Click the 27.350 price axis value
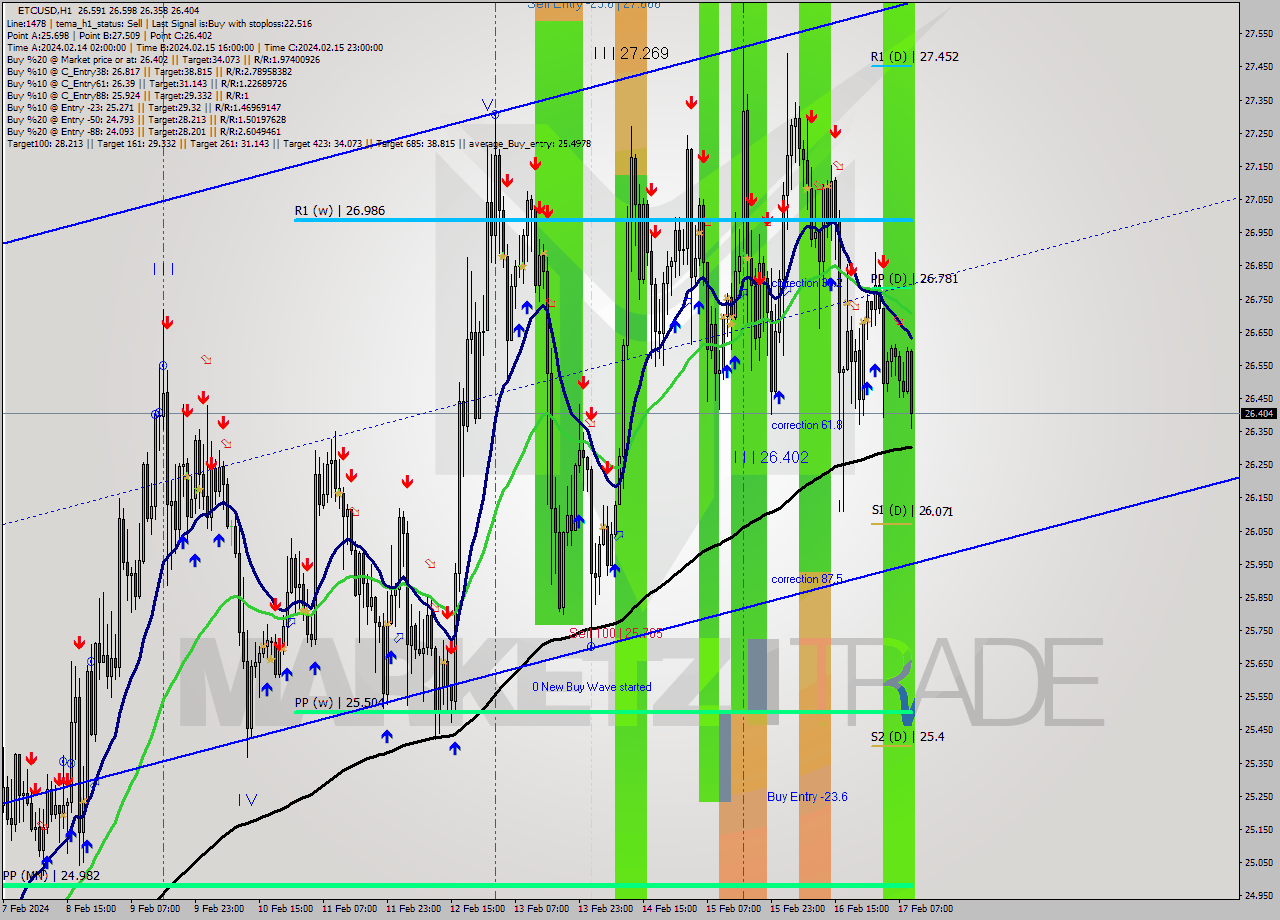This screenshot has width=1280, height=920. click(1258, 100)
